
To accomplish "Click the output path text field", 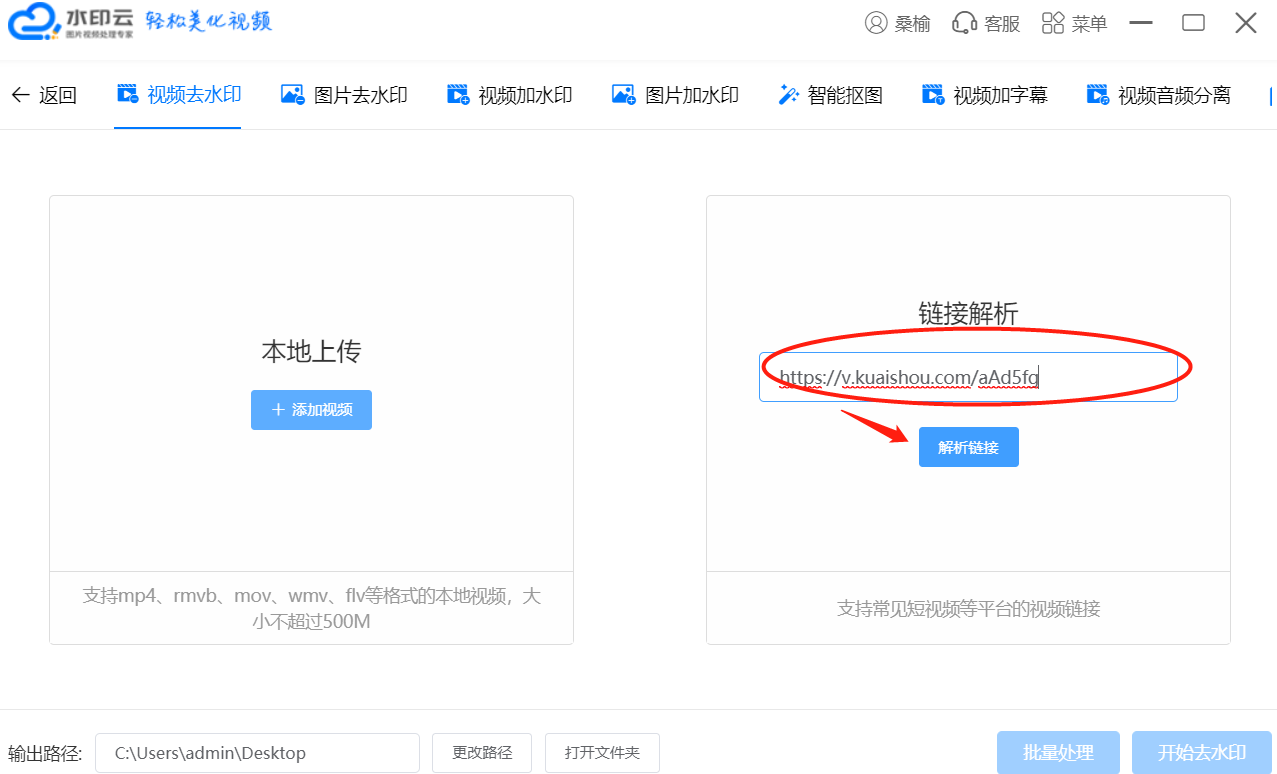I will pyautogui.click(x=257, y=753).
